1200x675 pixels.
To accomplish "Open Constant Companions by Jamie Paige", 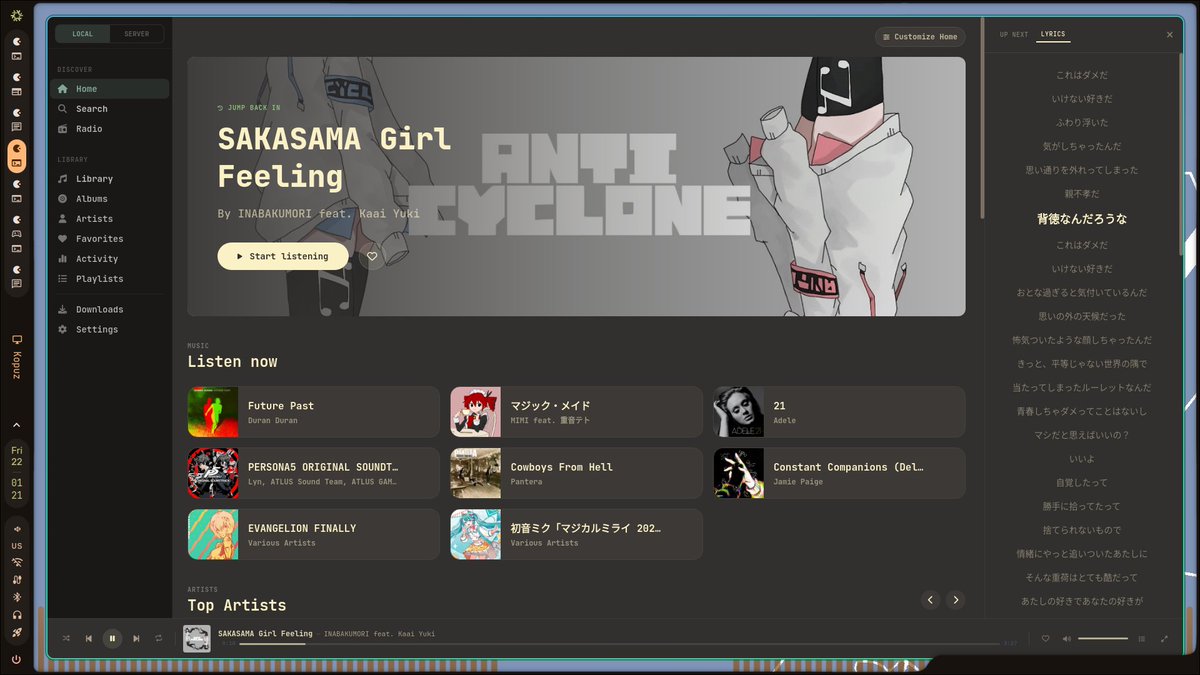I will (839, 473).
